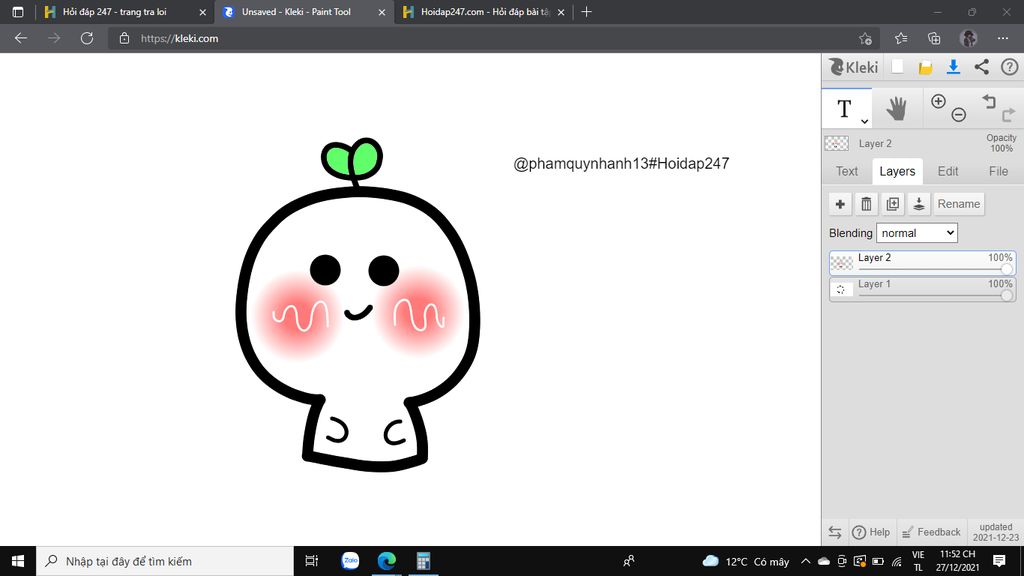Click the current layer preview thumbnail
Screen dimensions: 1024x576
[x=837, y=143]
